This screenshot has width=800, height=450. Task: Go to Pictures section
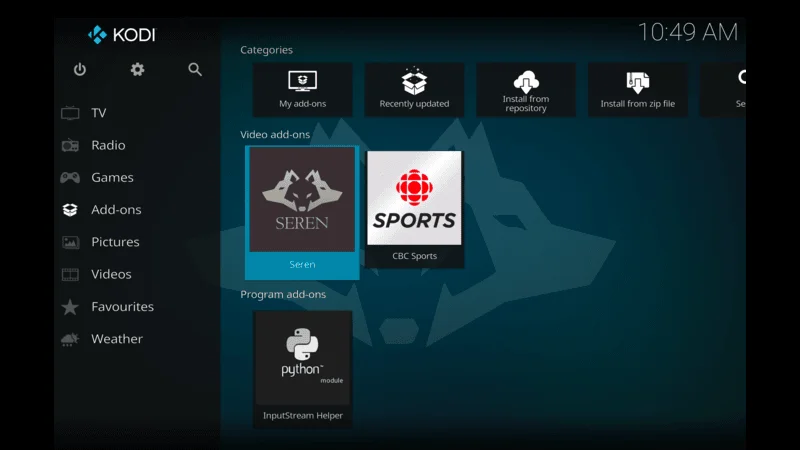pos(115,242)
